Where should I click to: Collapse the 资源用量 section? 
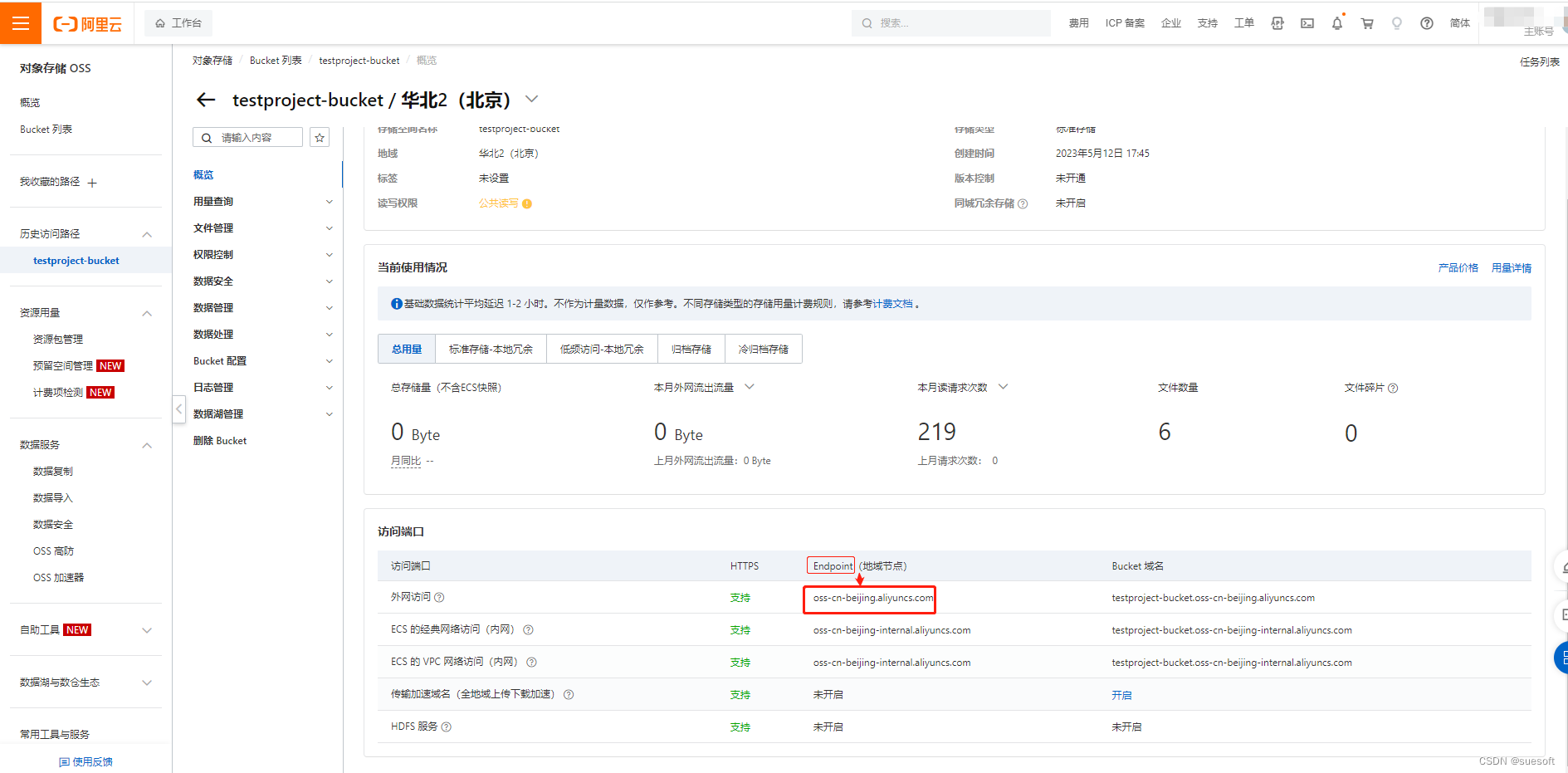[x=147, y=314]
